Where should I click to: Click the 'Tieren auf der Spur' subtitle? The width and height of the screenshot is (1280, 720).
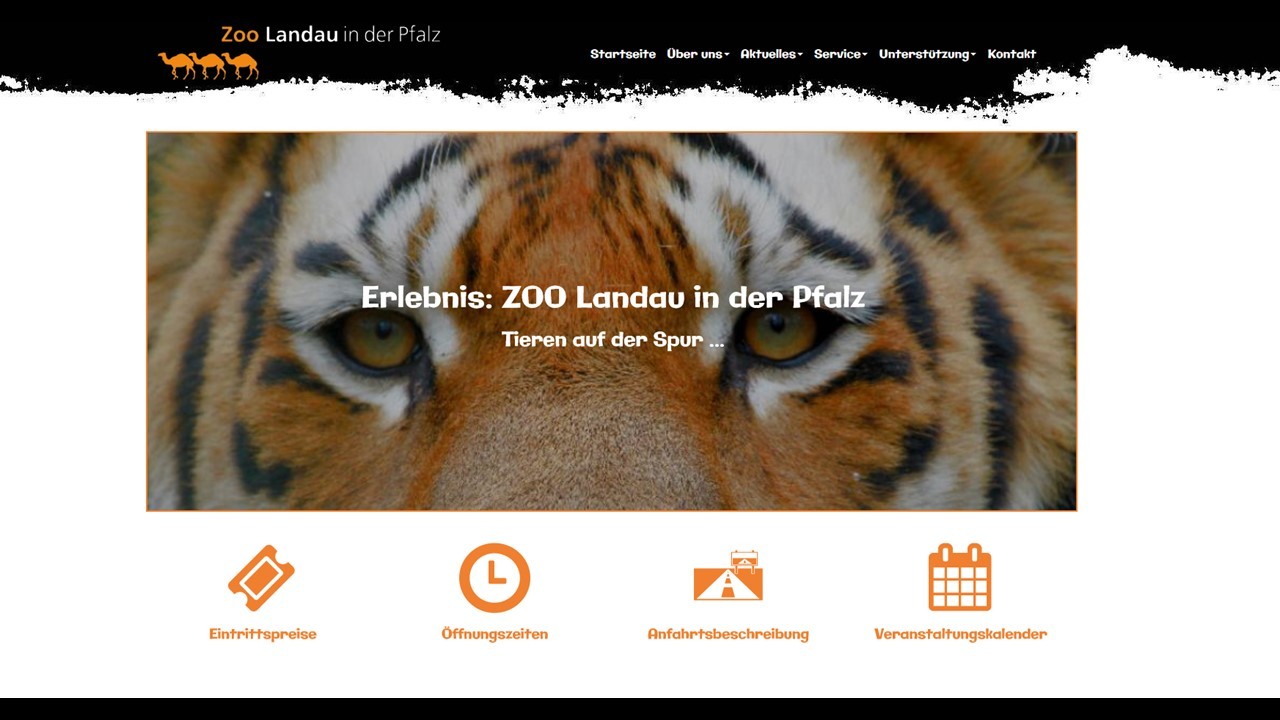[x=613, y=339]
